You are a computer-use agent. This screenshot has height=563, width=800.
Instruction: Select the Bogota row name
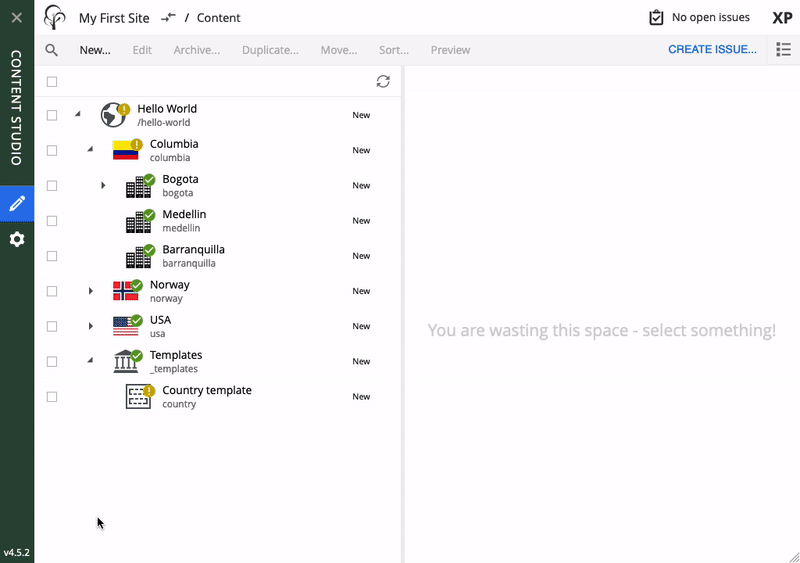(x=180, y=179)
